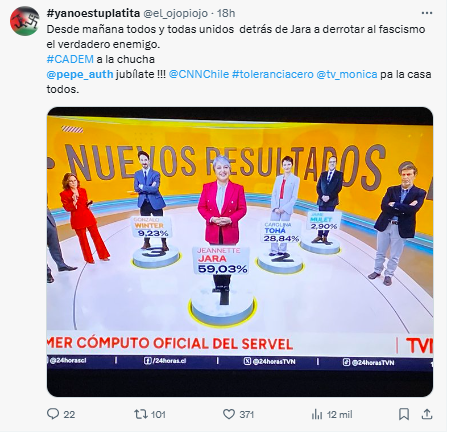Open the profile avatar of #yanoestuplatita
452x432 pixels.
(x=25, y=21)
